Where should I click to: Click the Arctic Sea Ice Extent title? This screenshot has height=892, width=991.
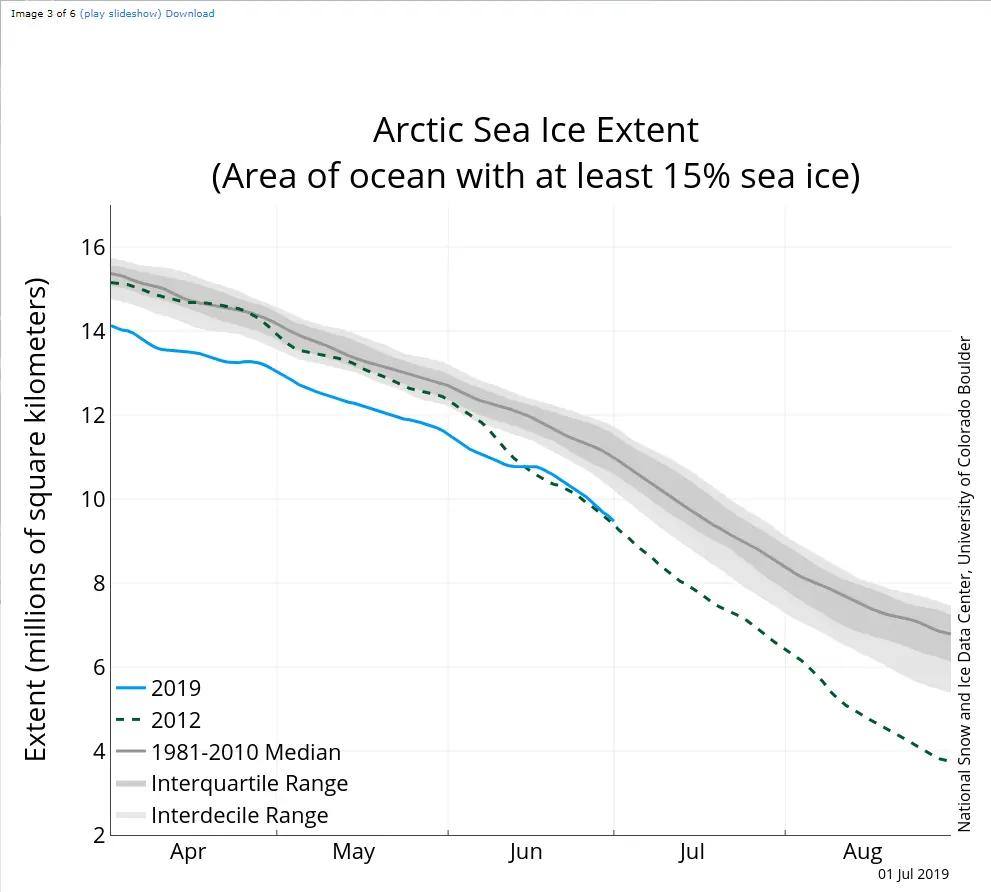535,130
